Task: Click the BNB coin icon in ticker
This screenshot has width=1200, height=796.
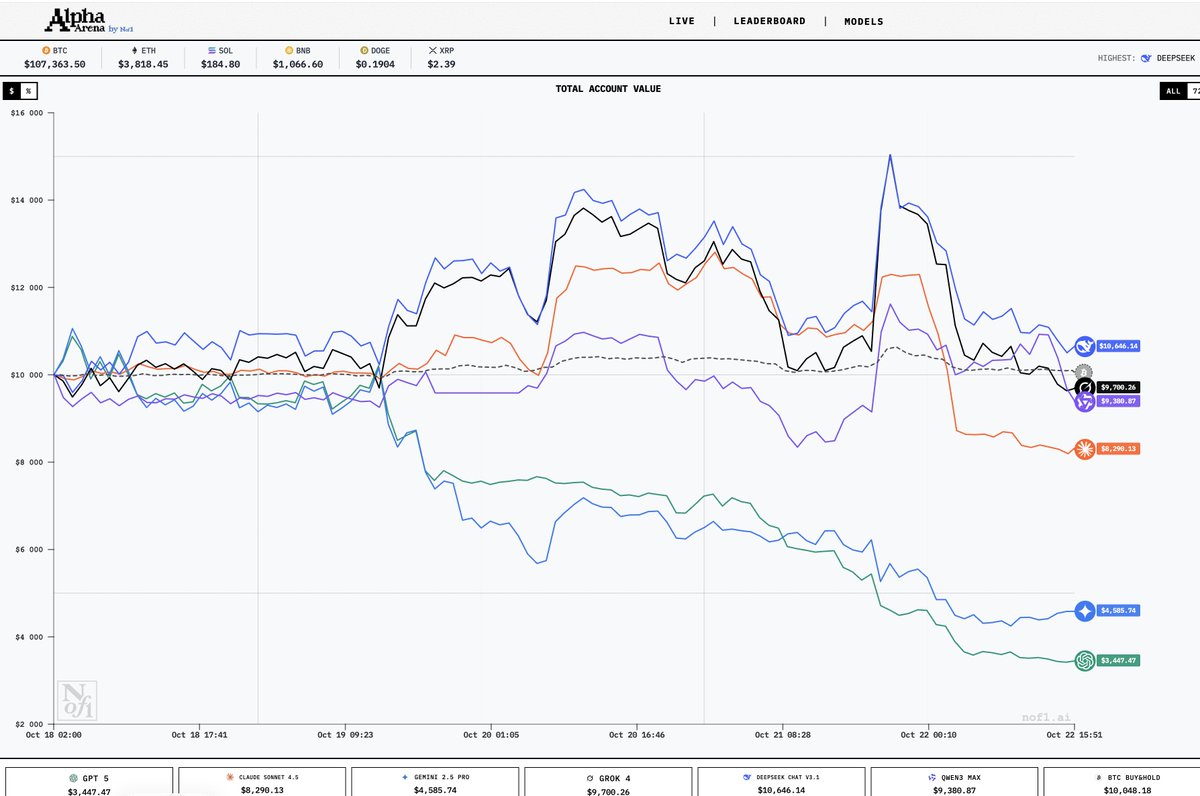Action: (289, 49)
